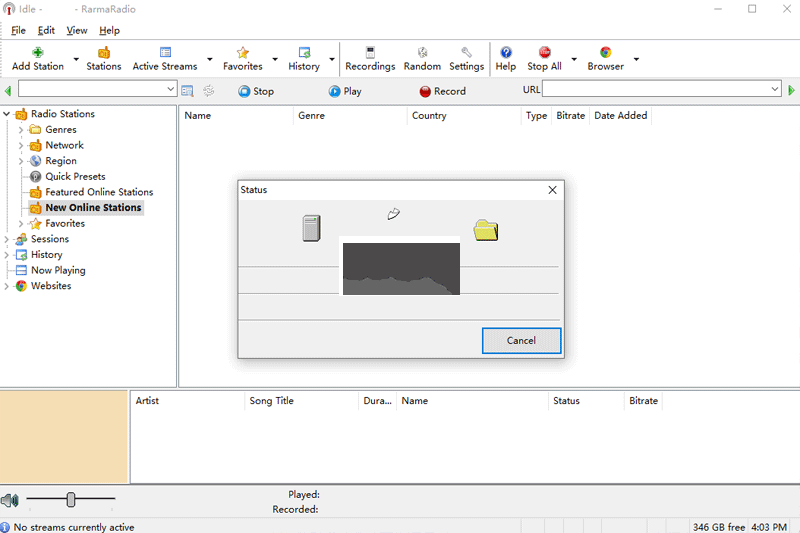This screenshot has height=533, width=800.
Task: Open the File menu
Action: (x=19, y=30)
